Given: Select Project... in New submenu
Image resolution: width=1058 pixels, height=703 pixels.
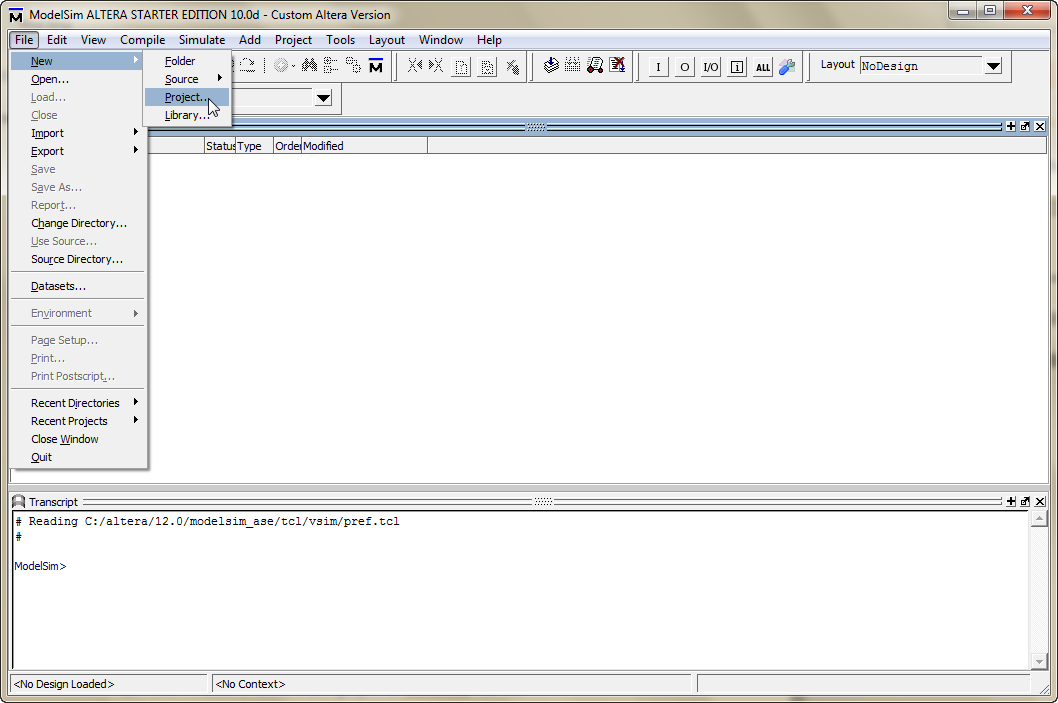Looking at the screenshot, I should point(188,97).
